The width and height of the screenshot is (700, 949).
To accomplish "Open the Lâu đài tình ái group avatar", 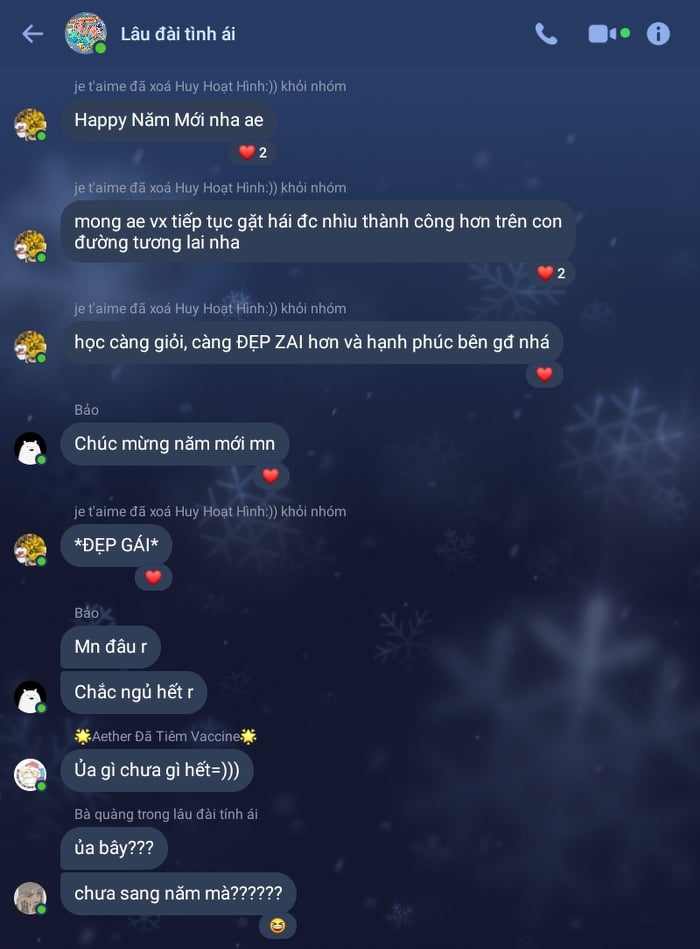I will (x=86, y=33).
